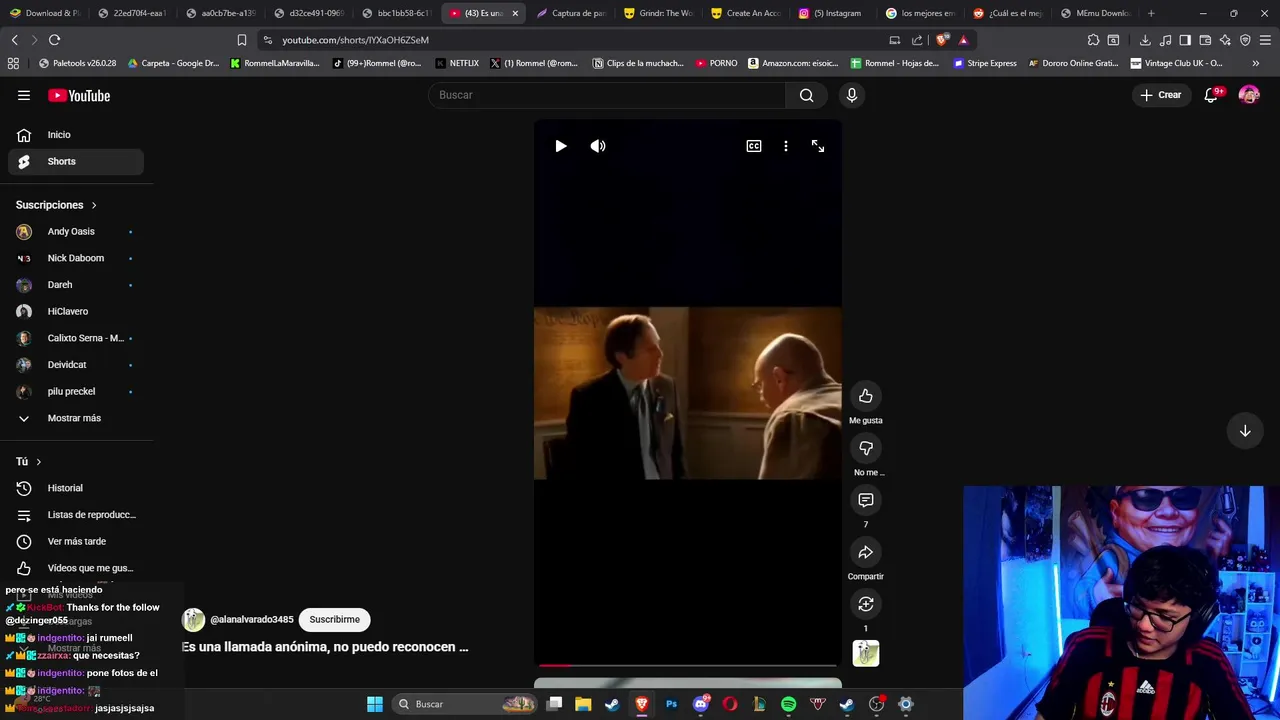This screenshot has height=720, width=1280.
Task: Open the Deividcat subscription
Action: pos(75,365)
